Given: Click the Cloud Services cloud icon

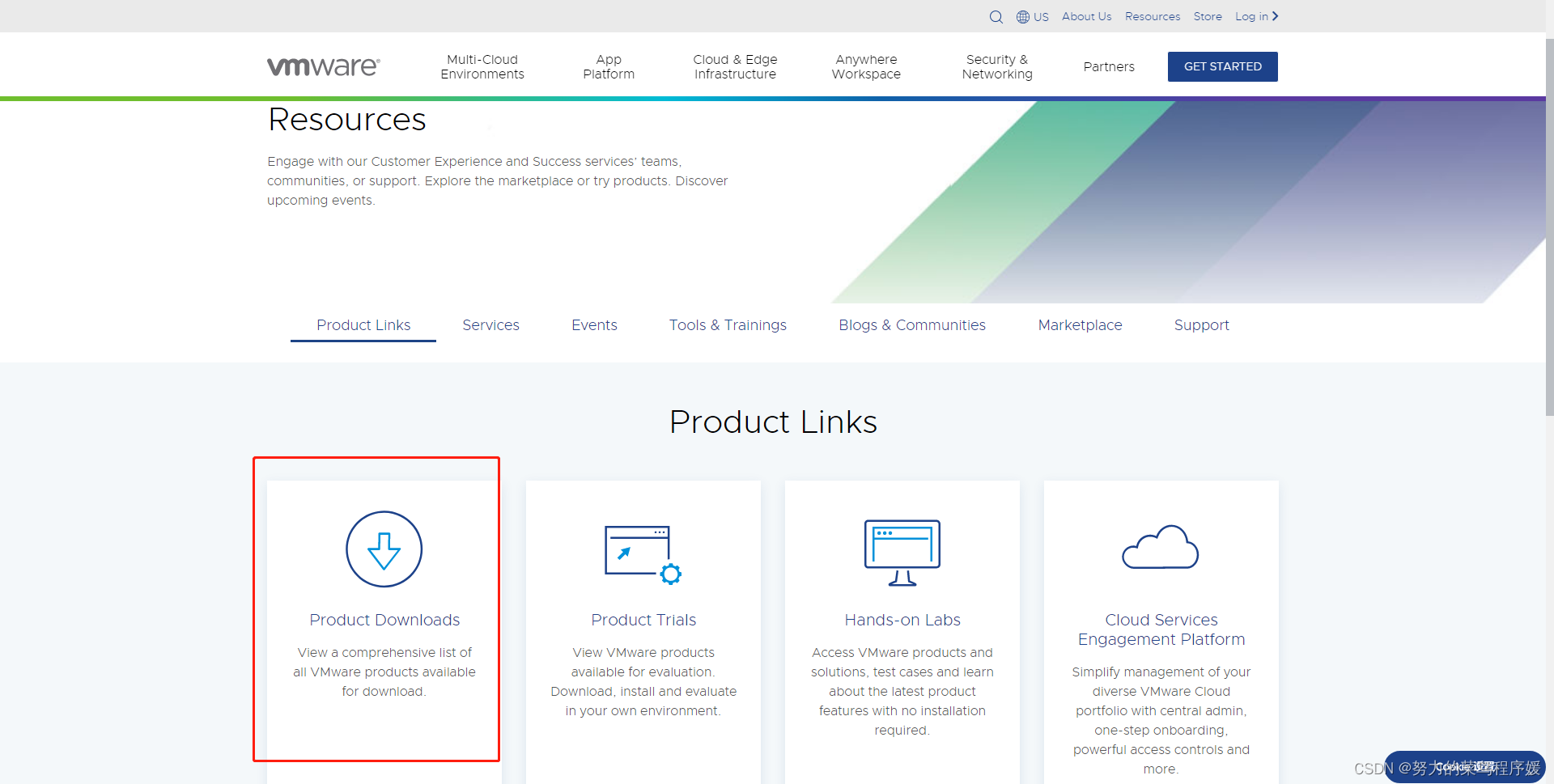Looking at the screenshot, I should tap(1161, 547).
